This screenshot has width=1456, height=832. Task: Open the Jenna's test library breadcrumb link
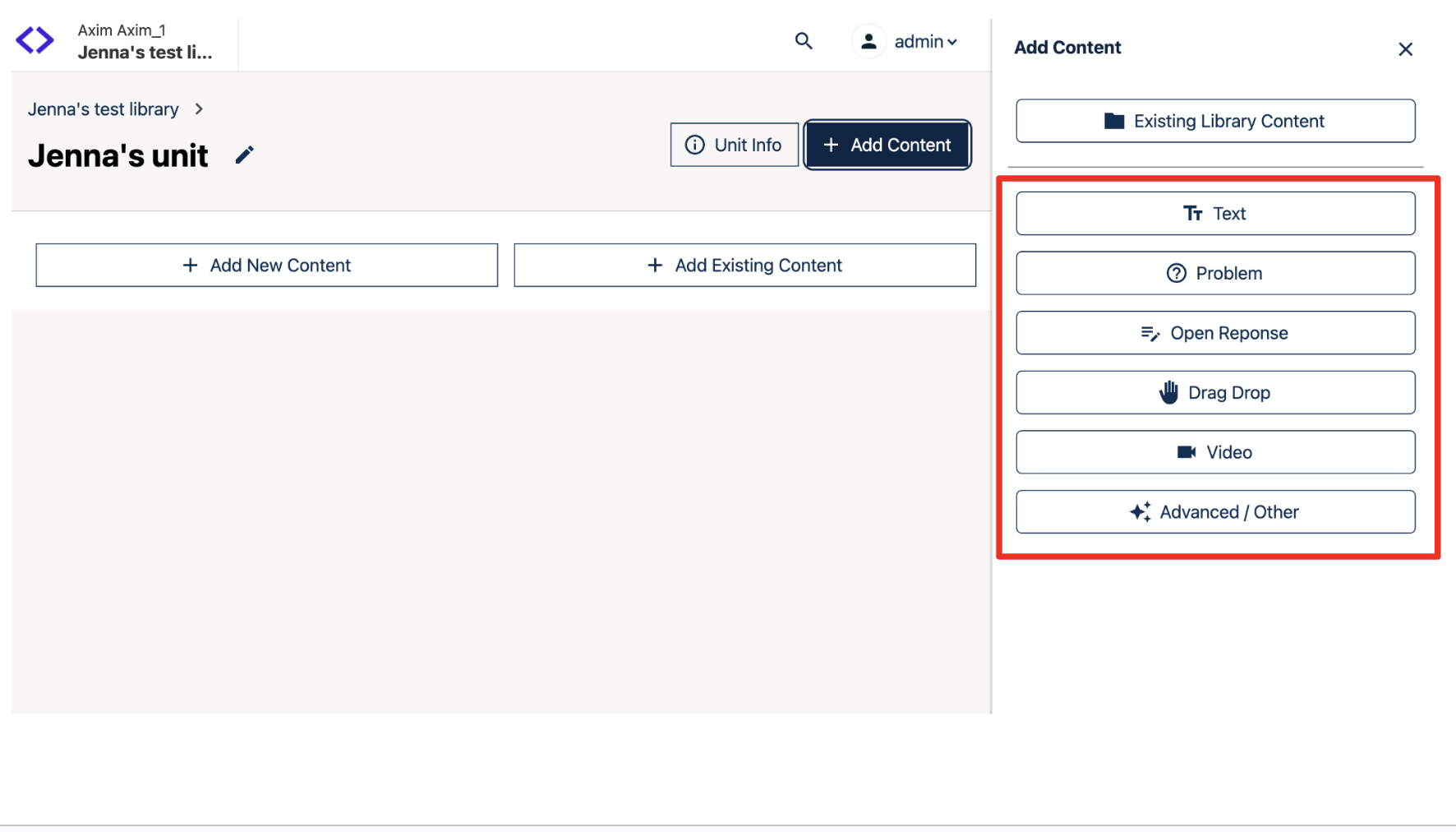pyautogui.click(x=103, y=109)
